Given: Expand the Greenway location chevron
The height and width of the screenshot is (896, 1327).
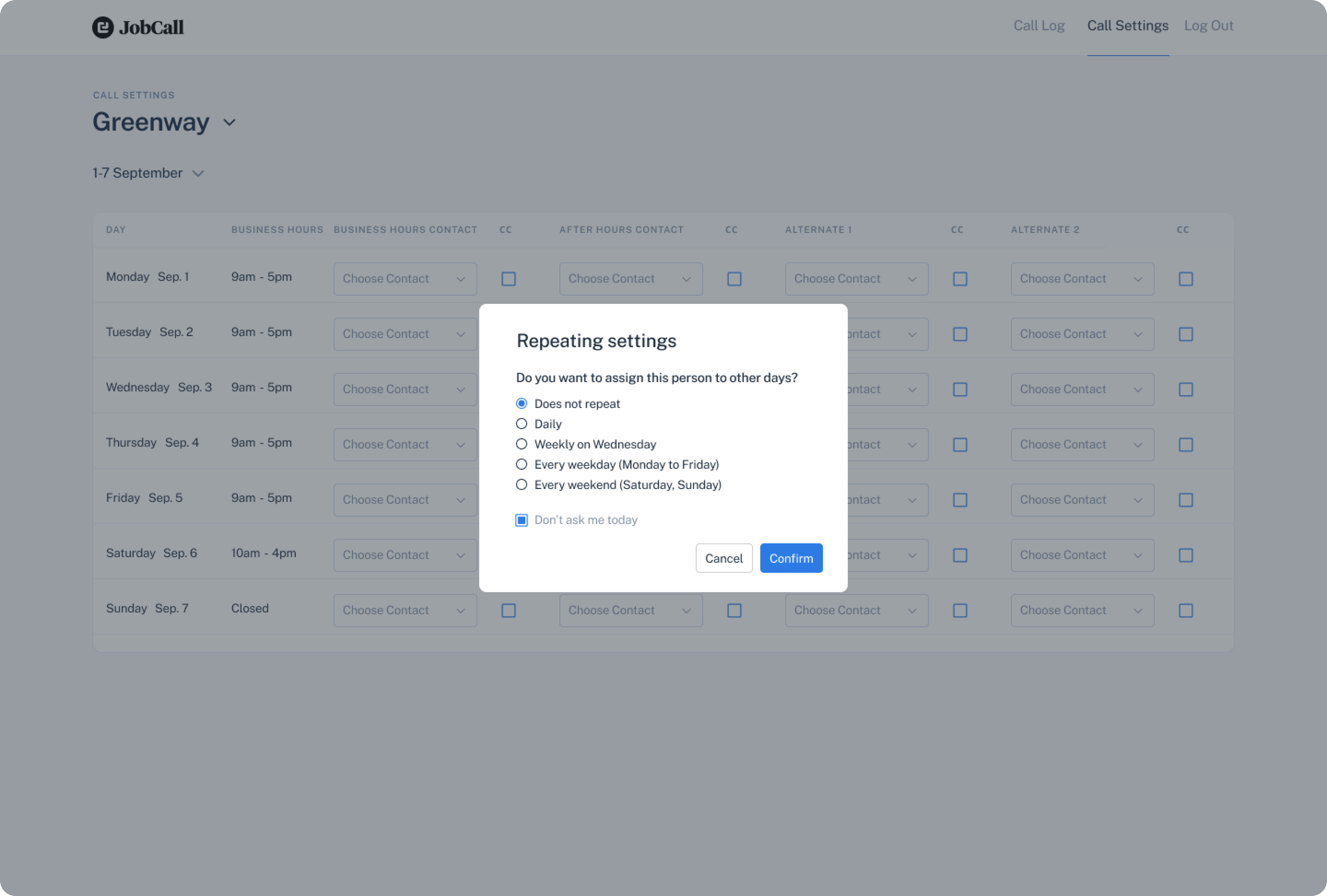Looking at the screenshot, I should pos(230,122).
